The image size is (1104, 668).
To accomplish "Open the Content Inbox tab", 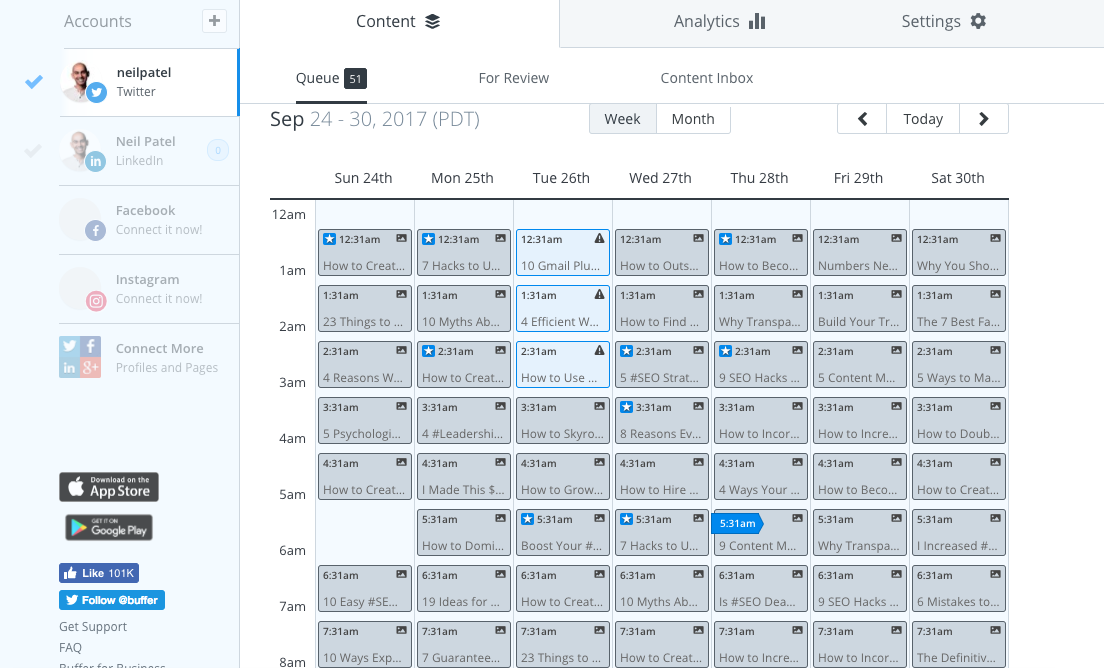I will tap(707, 78).
